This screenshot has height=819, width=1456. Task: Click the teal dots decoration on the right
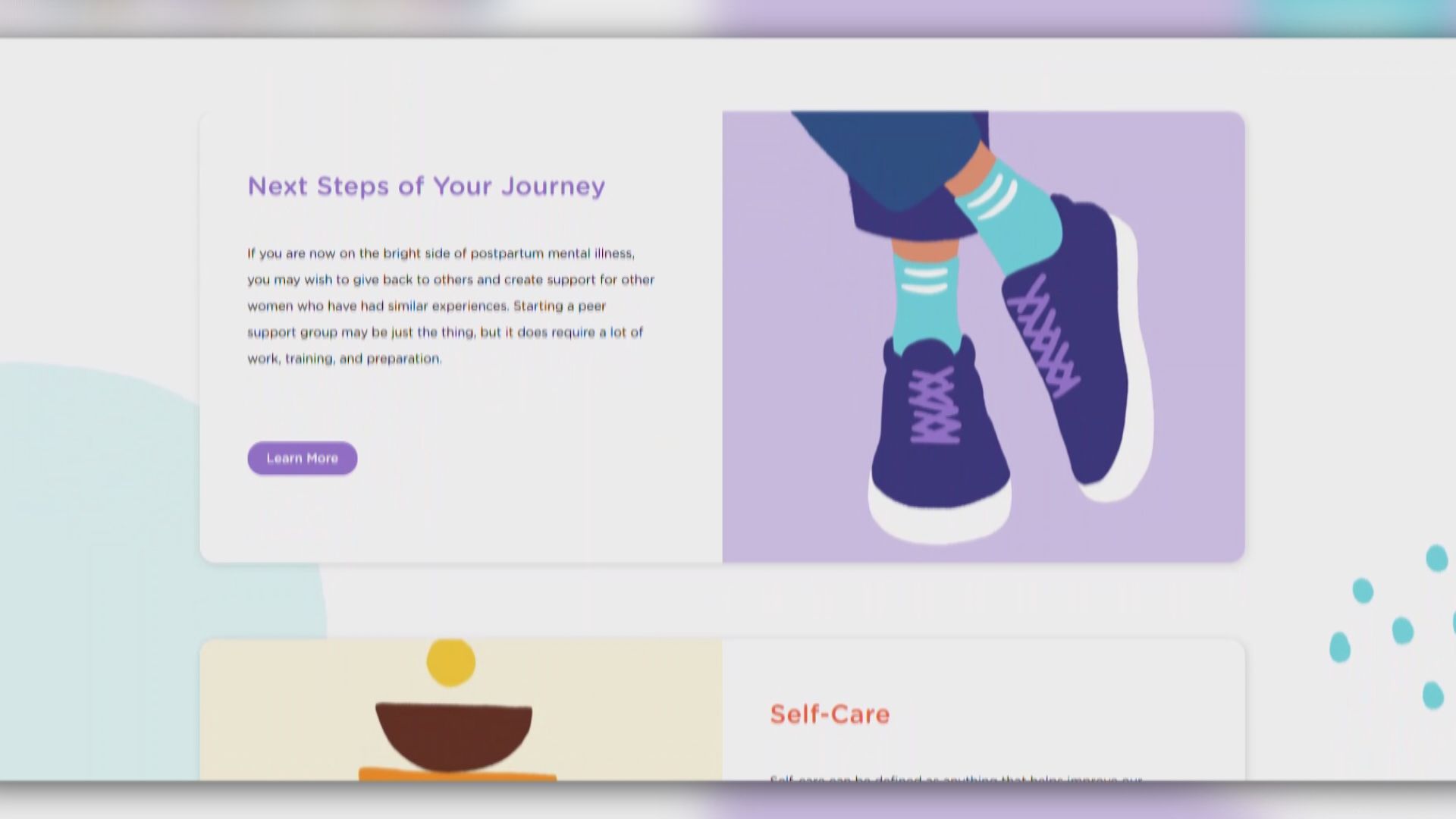(1392, 626)
